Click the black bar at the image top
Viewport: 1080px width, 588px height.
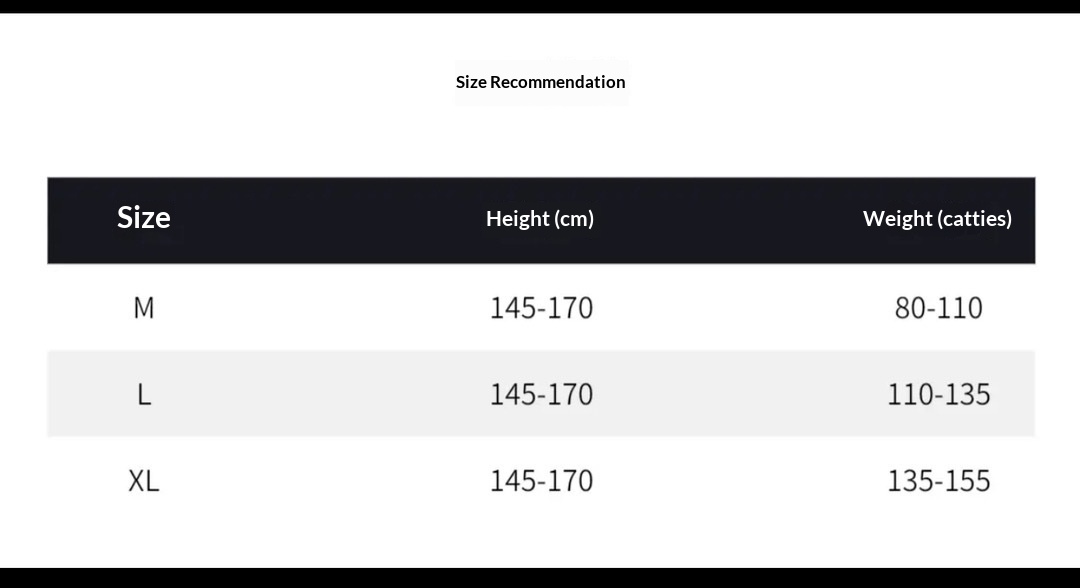(x=540, y=6)
